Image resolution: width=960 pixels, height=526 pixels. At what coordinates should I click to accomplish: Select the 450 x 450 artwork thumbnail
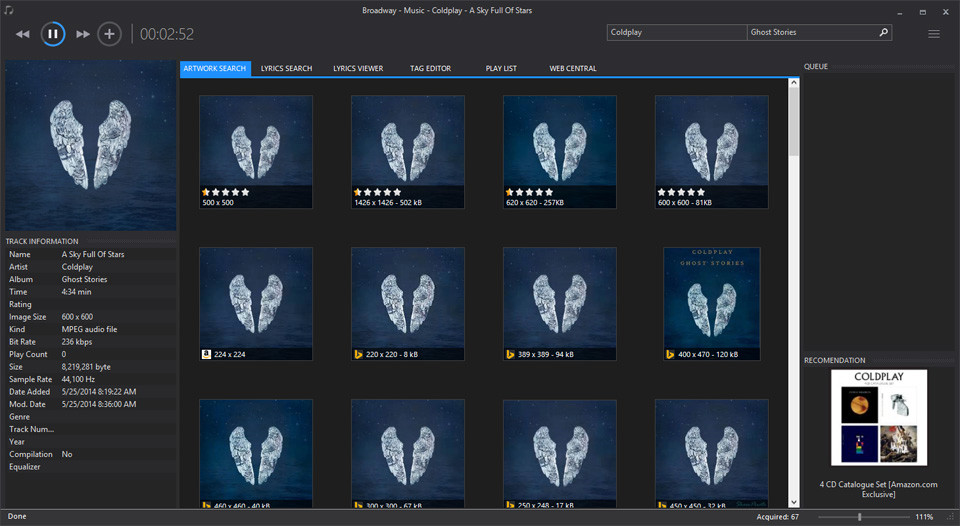coord(711,453)
